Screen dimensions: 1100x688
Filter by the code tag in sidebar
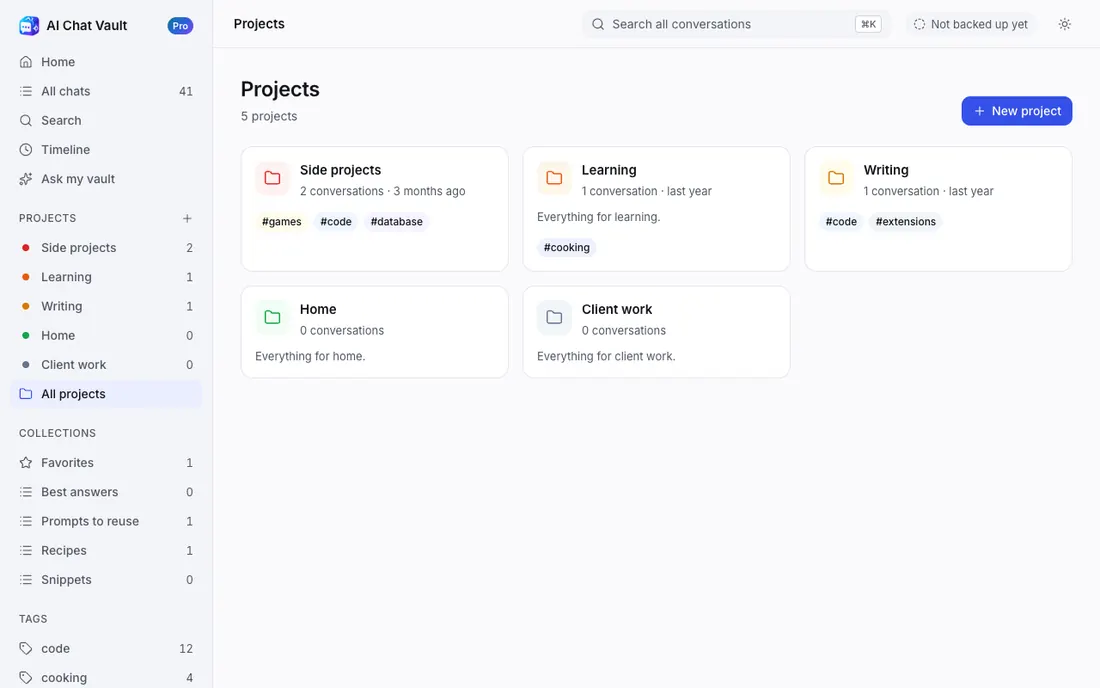pos(106,649)
